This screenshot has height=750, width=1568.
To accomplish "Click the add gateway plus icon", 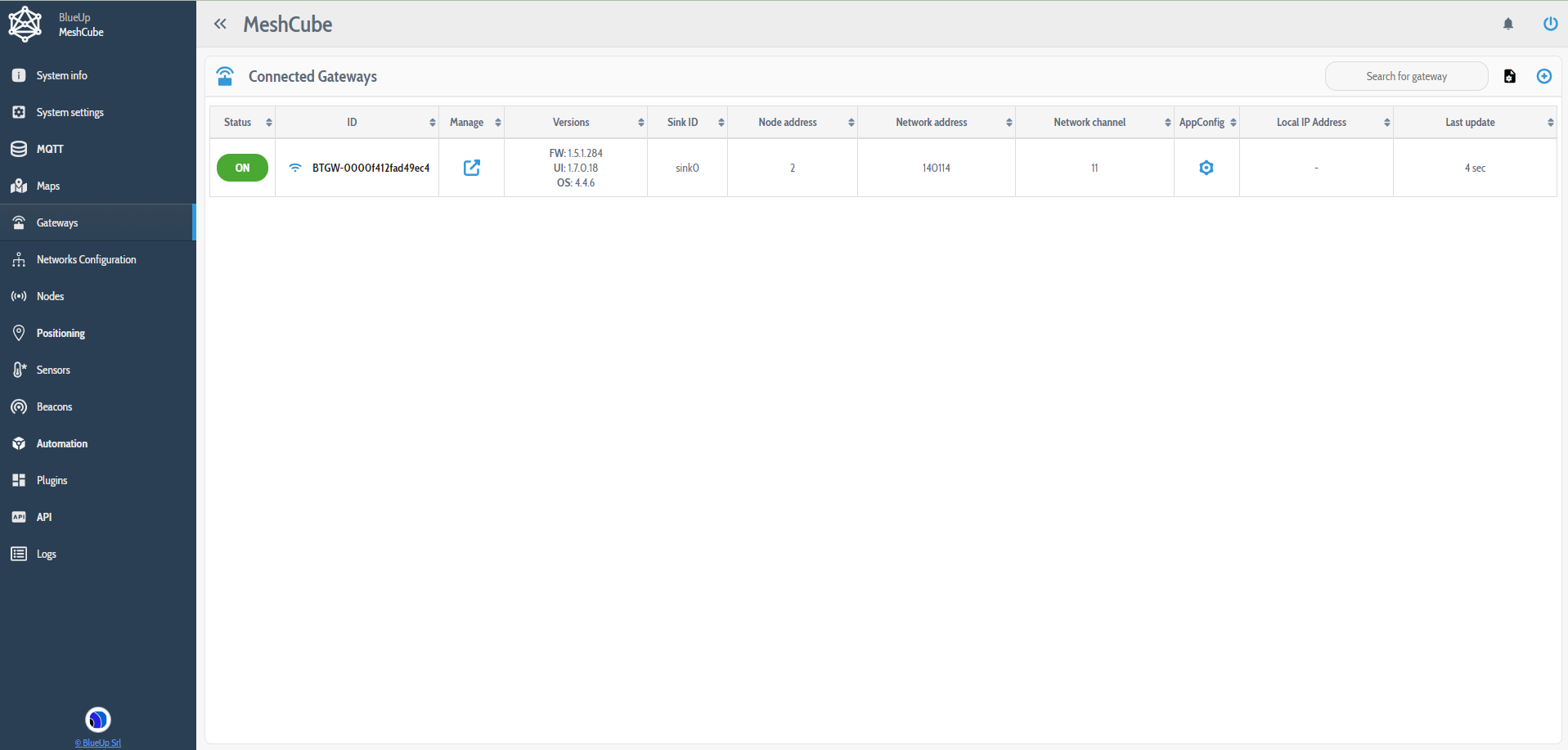I will [x=1544, y=76].
